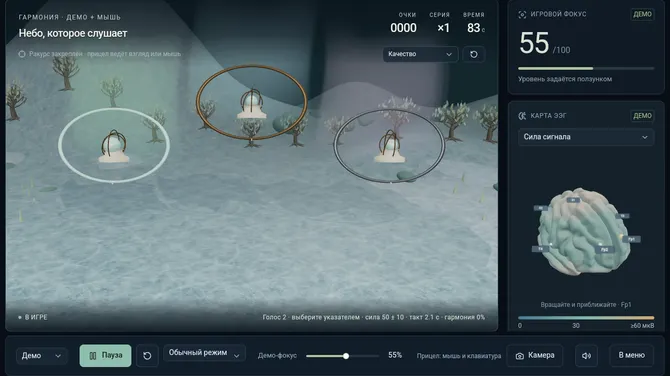Click the Карта ЭЭГ brain icon
This screenshot has width=670, height=376.
coord(522,116)
